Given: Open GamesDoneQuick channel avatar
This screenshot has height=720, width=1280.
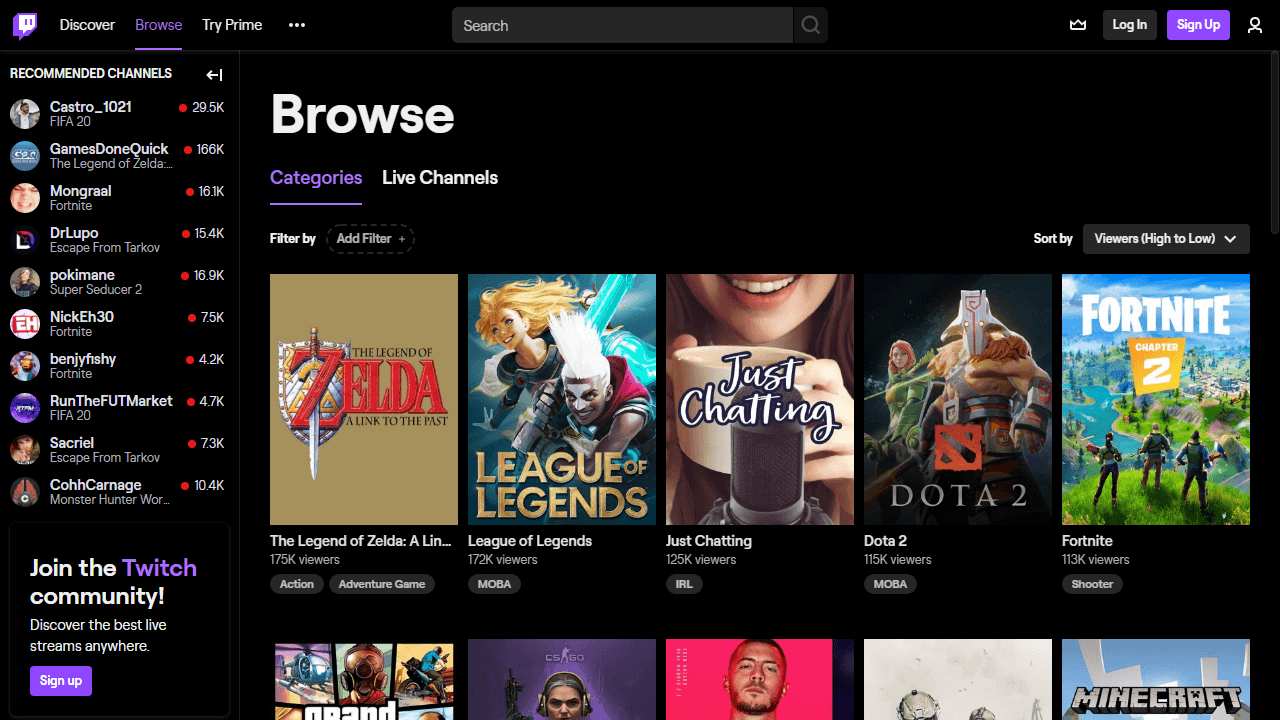Looking at the screenshot, I should tap(25, 156).
